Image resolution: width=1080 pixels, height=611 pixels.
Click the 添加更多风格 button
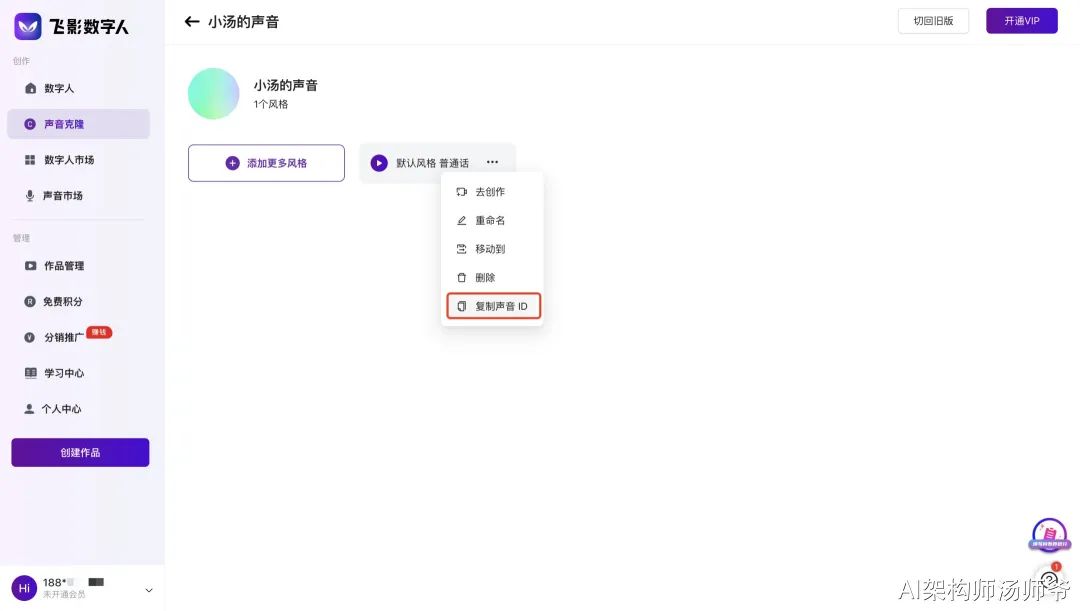(266, 163)
